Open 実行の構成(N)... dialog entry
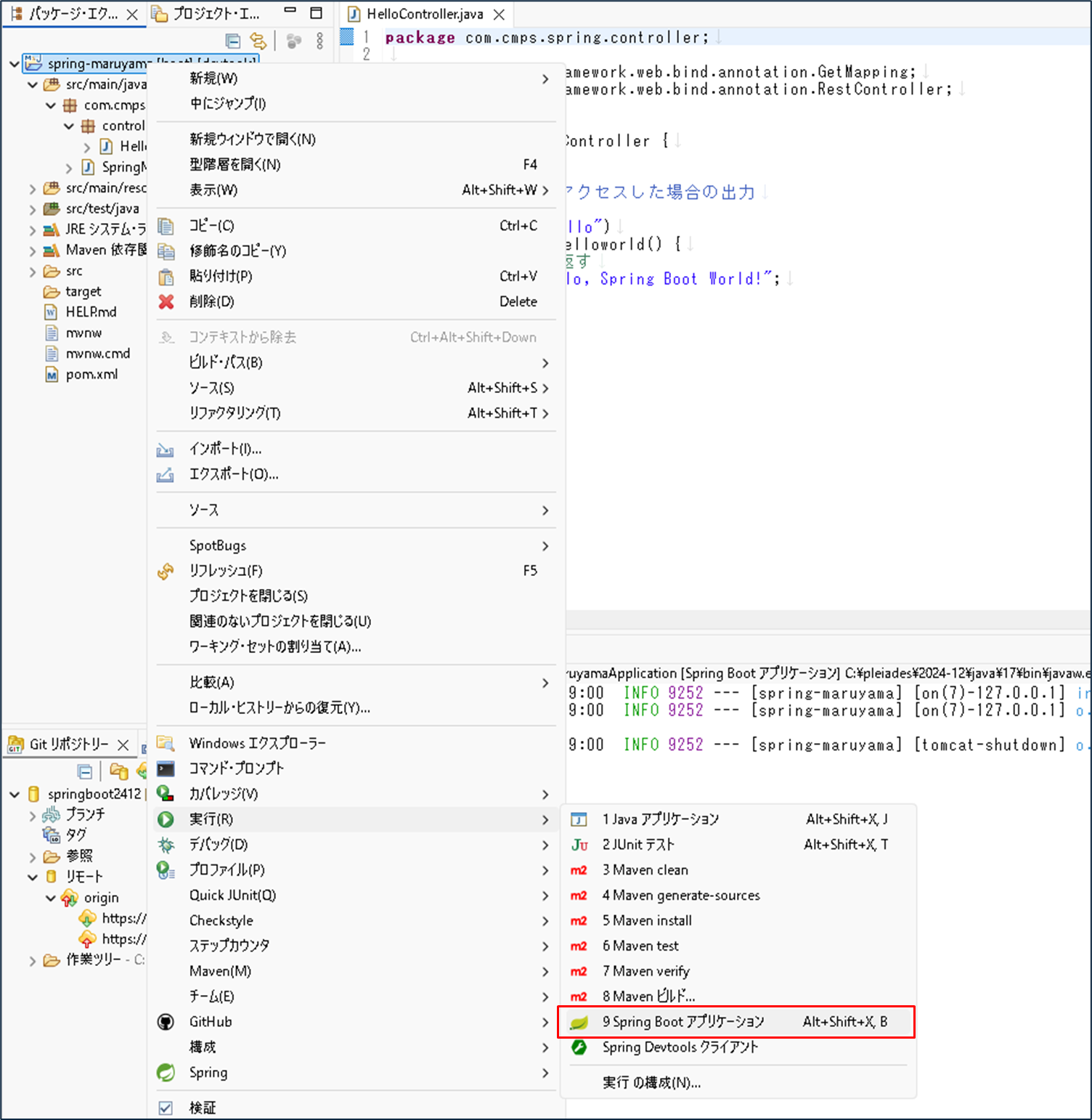Viewport: 1092px width, 1120px height. pyautogui.click(x=651, y=1083)
